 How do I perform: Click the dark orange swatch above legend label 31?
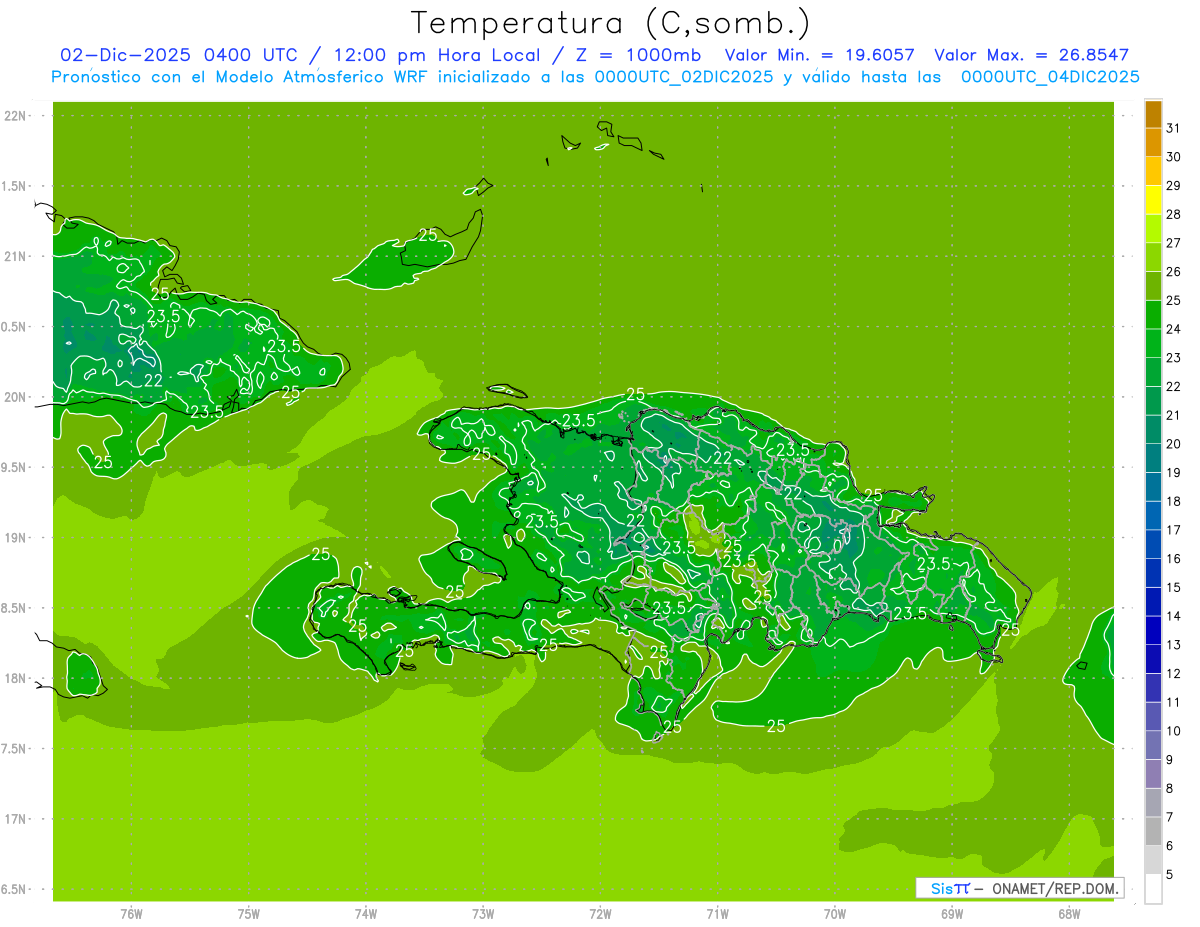point(1153,114)
